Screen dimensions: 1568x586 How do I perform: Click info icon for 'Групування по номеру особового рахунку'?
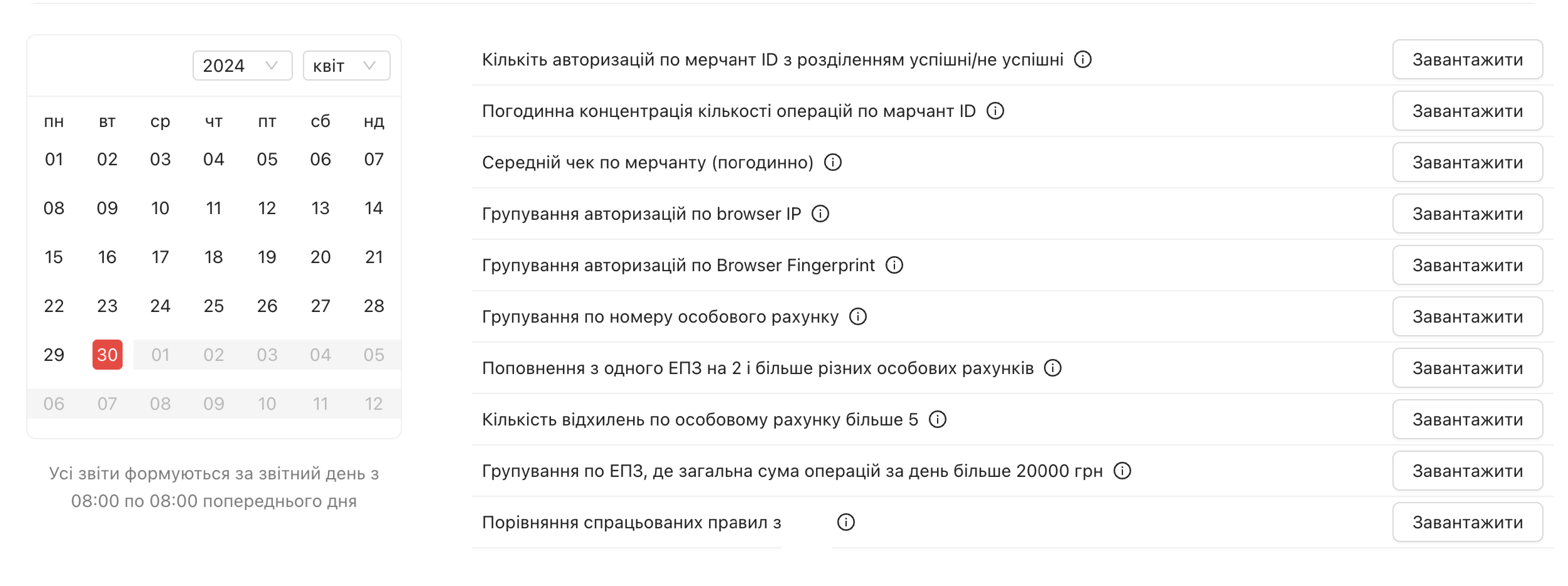pyautogui.click(x=858, y=316)
